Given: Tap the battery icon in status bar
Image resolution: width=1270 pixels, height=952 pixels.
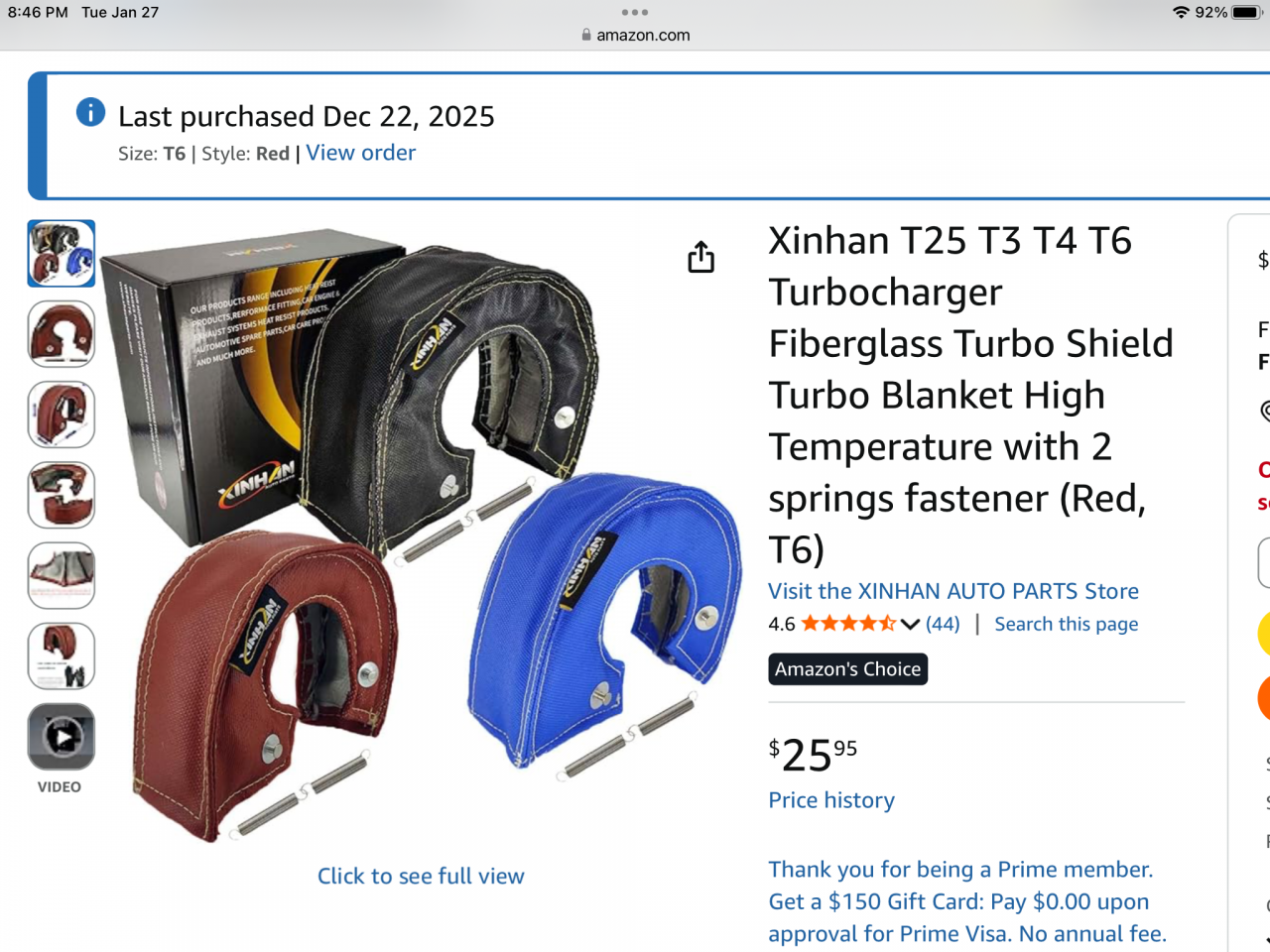Looking at the screenshot, I should tap(1246, 12).
